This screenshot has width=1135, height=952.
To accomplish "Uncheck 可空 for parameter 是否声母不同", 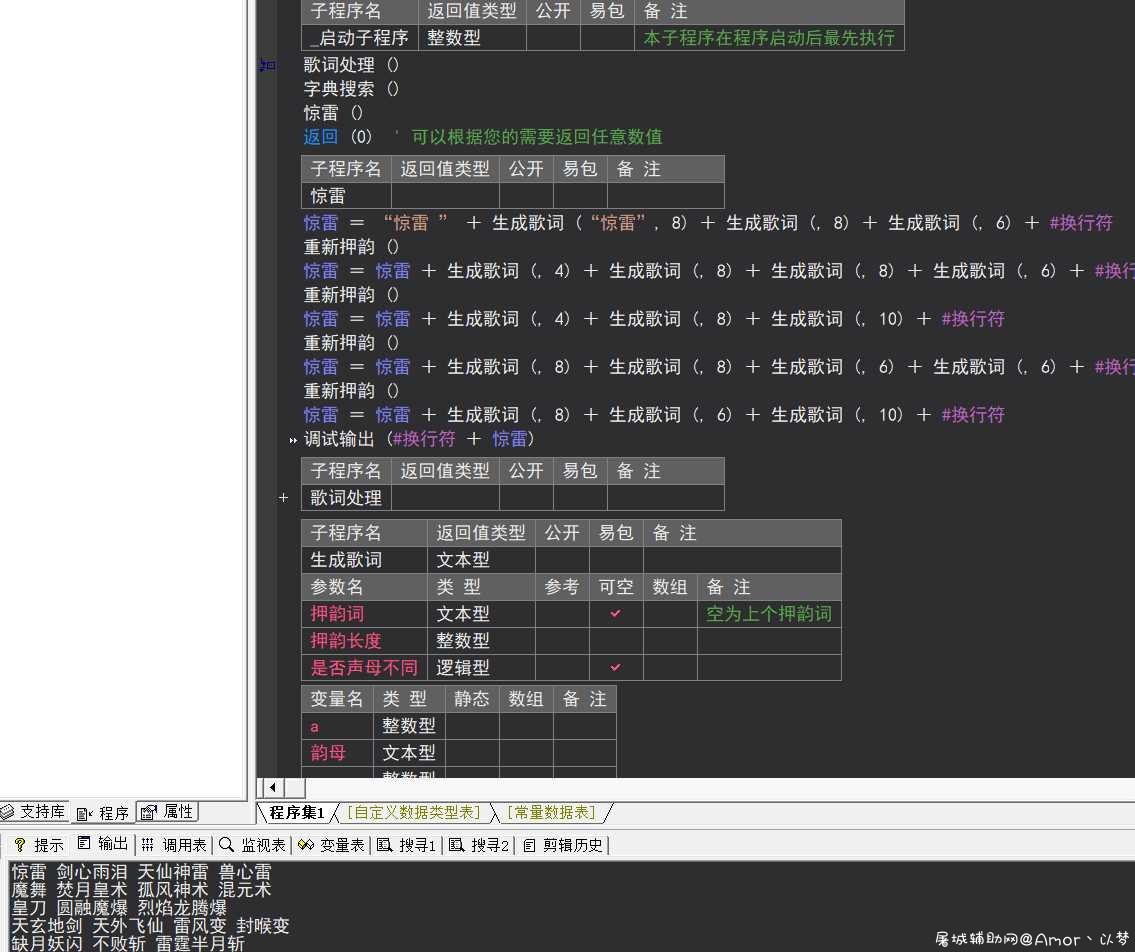I will click(x=615, y=667).
